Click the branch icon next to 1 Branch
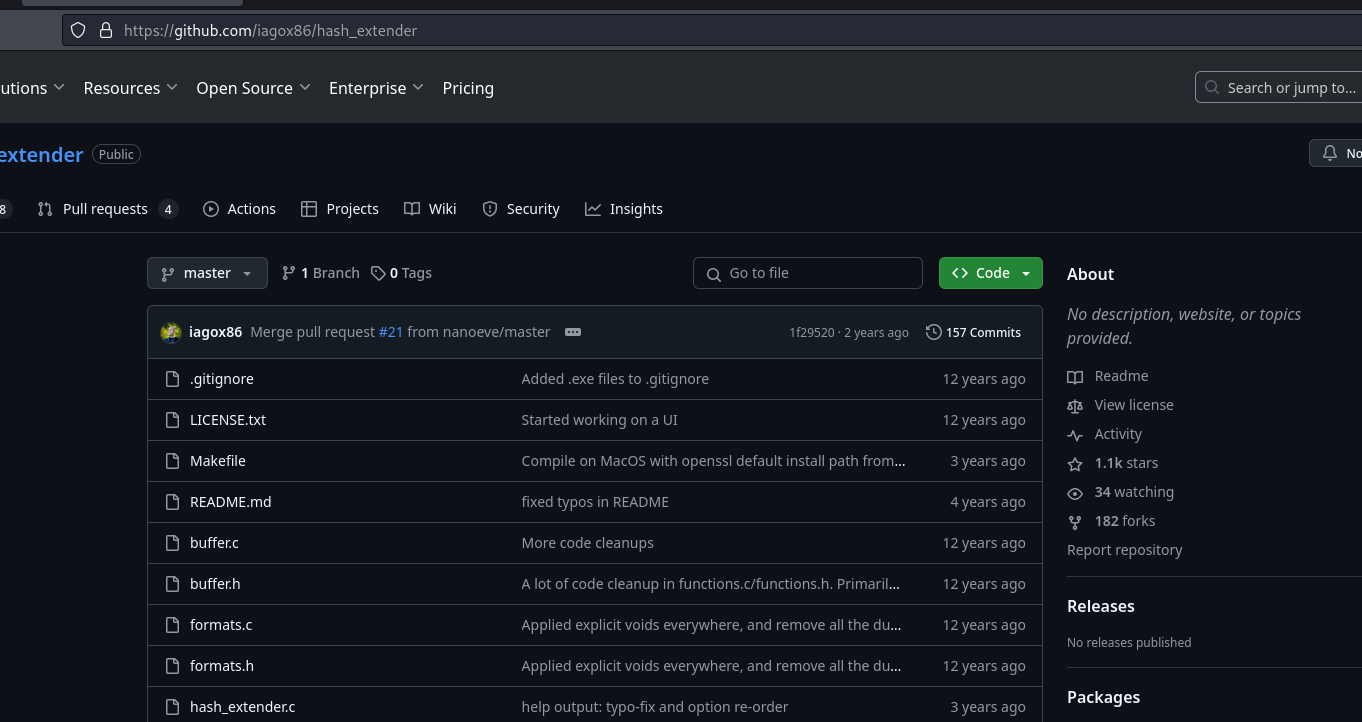The image size is (1362, 722). click(289, 273)
